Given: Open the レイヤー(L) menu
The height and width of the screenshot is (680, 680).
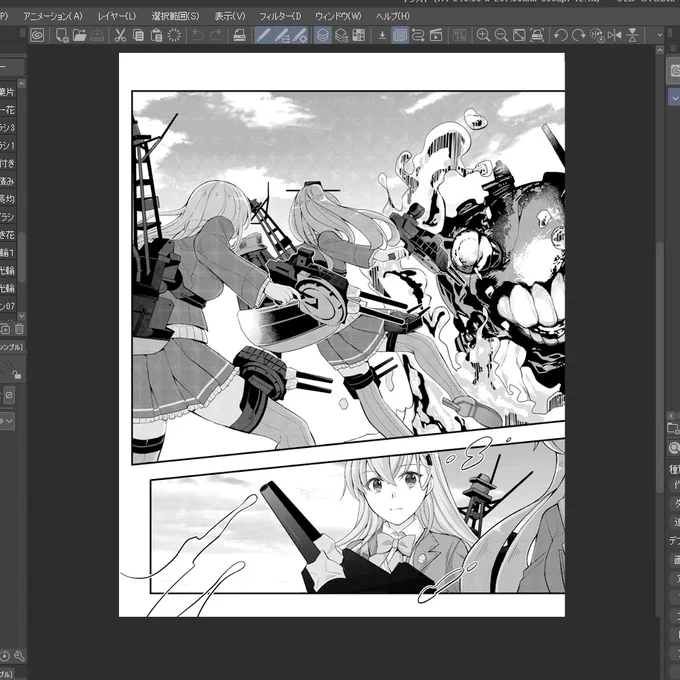Looking at the screenshot, I should [117, 16].
